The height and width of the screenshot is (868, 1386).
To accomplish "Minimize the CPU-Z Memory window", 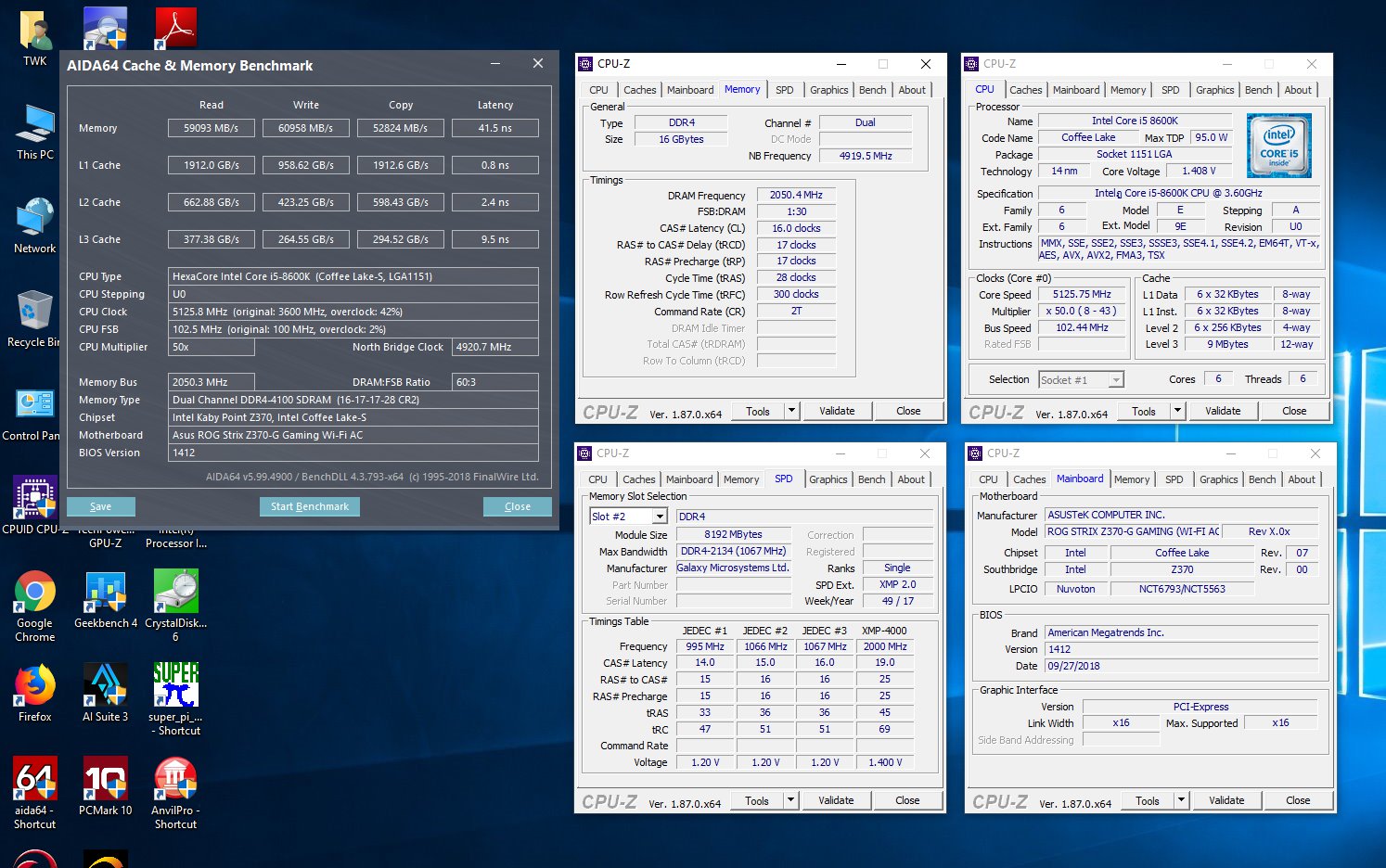I will click(x=841, y=64).
